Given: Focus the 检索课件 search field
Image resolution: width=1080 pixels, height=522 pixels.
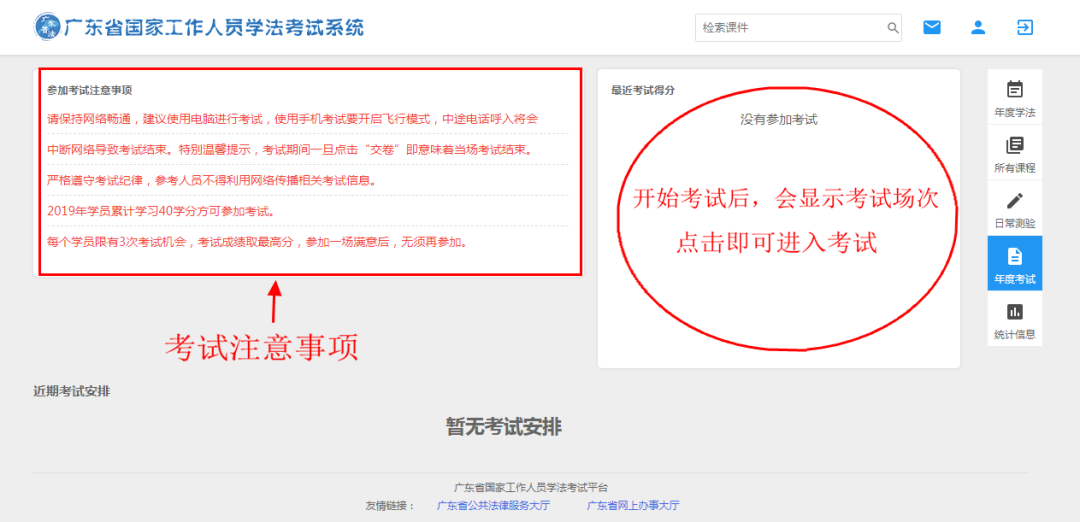Looking at the screenshot, I should coord(798,28).
